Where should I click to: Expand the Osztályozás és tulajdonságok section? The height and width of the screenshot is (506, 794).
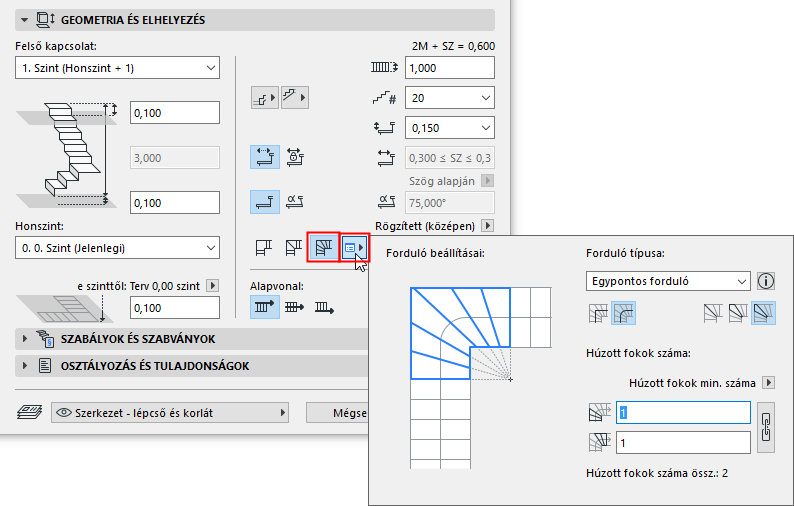click(x=26, y=365)
